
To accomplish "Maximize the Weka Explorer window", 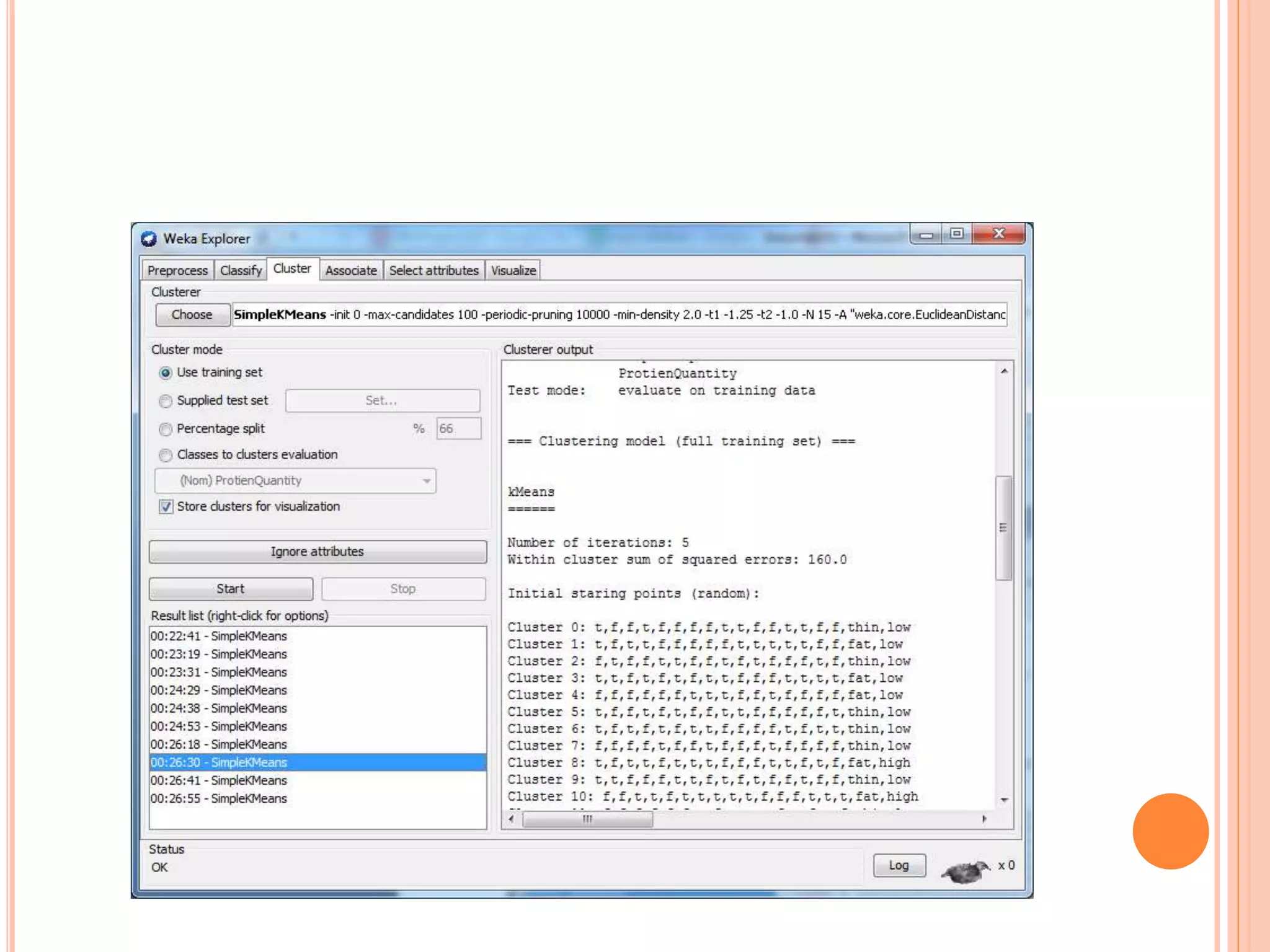I will 957,234.
